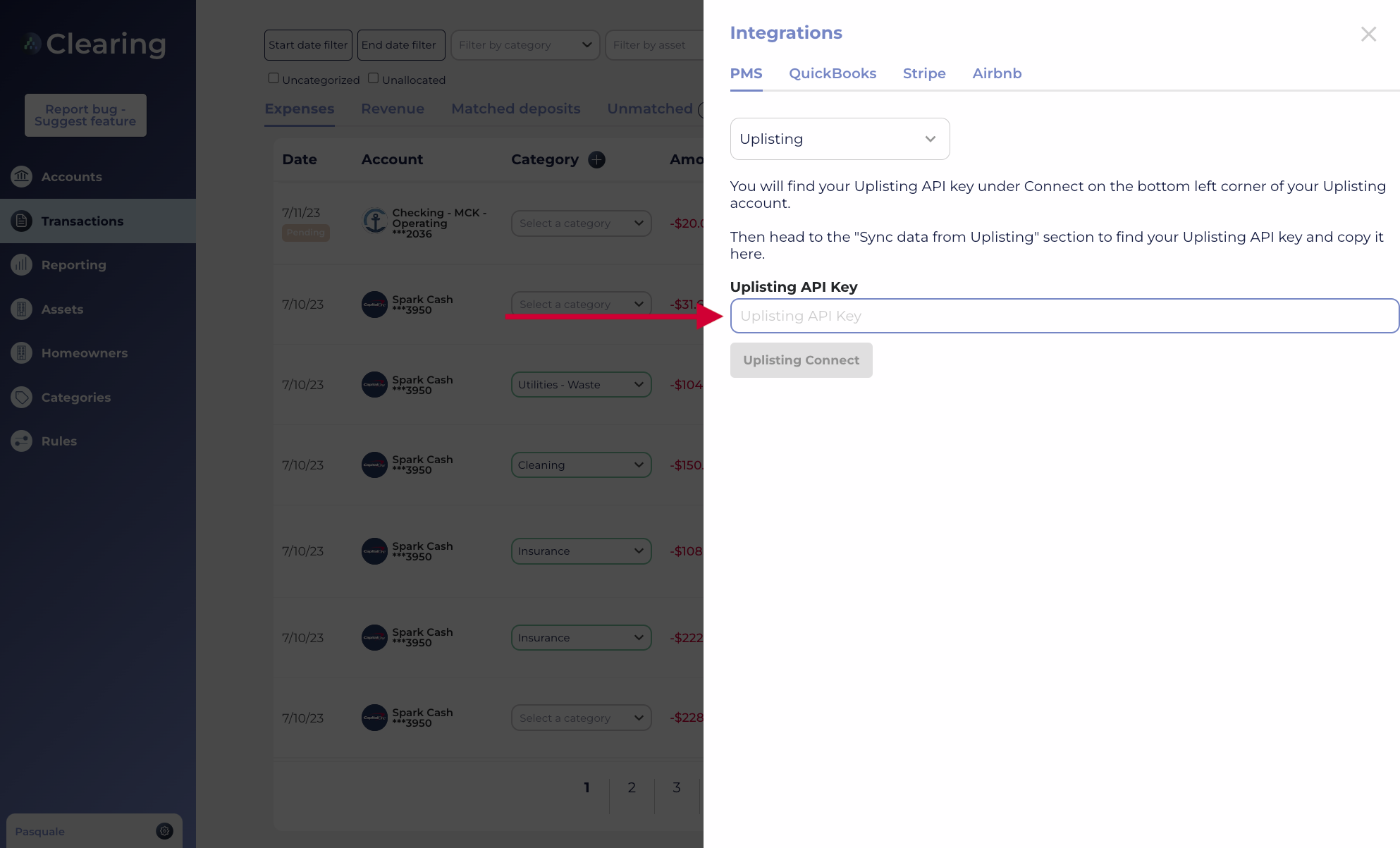Click the Reporting chart icon
This screenshot has width=1400, height=848.
pos(22,265)
